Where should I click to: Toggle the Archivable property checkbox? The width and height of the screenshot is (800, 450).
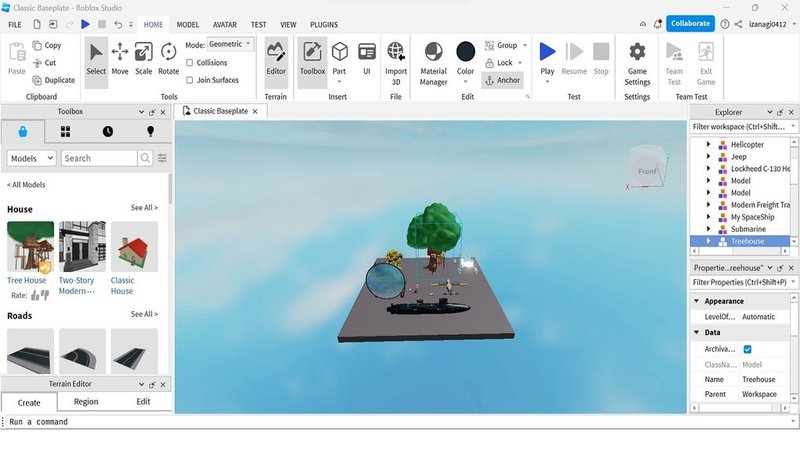coord(747,349)
